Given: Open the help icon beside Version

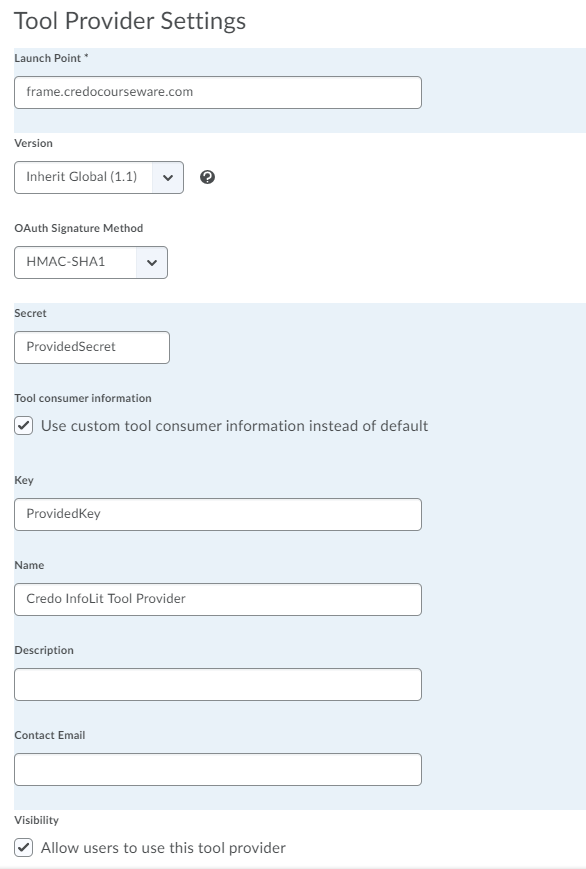Looking at the screenshot, I should 207,177.
